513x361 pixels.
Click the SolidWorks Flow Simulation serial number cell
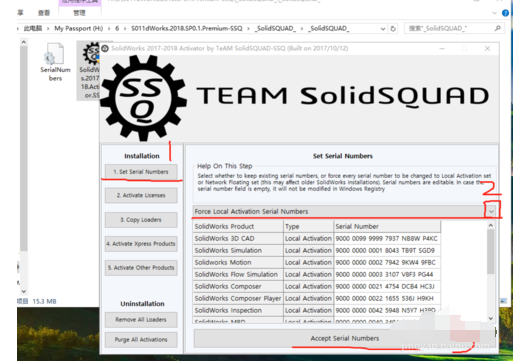pyautogui.click(x=387, y=275)
